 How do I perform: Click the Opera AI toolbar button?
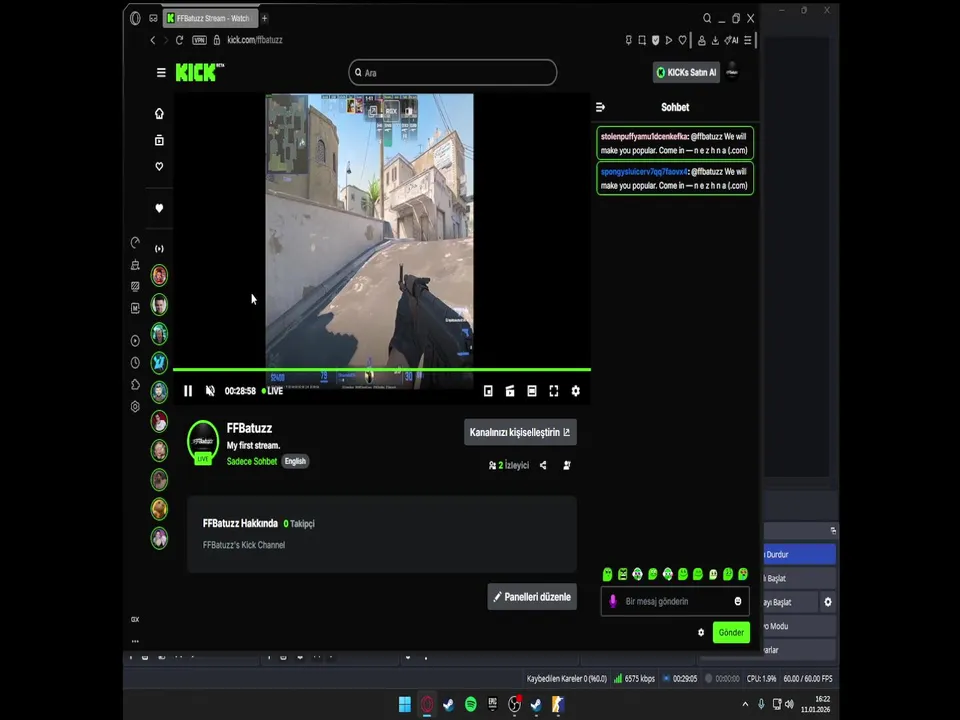point(731,40)
